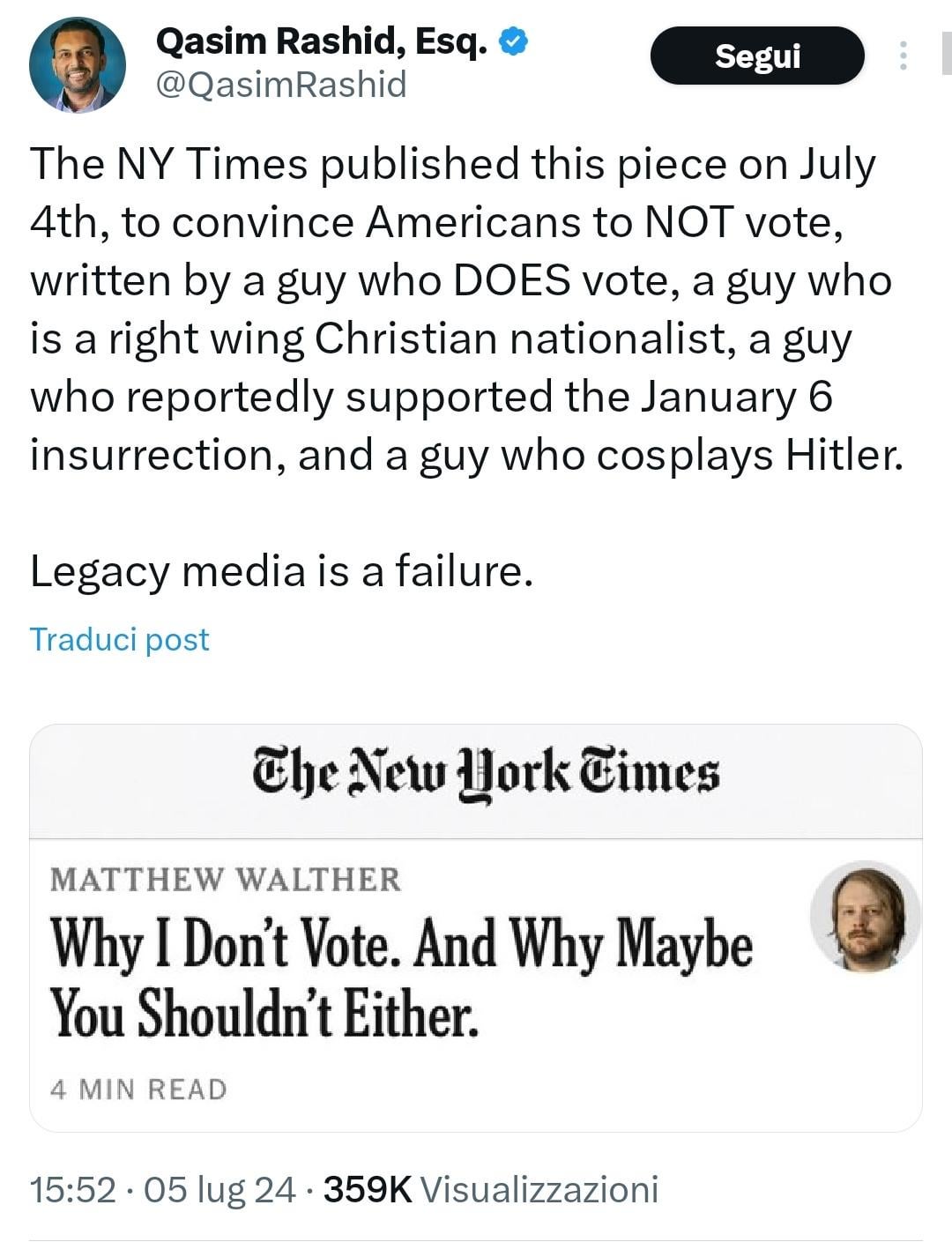
Task: Click the display name Qasim Rashid, Esq.
Action: coord(321,41)
